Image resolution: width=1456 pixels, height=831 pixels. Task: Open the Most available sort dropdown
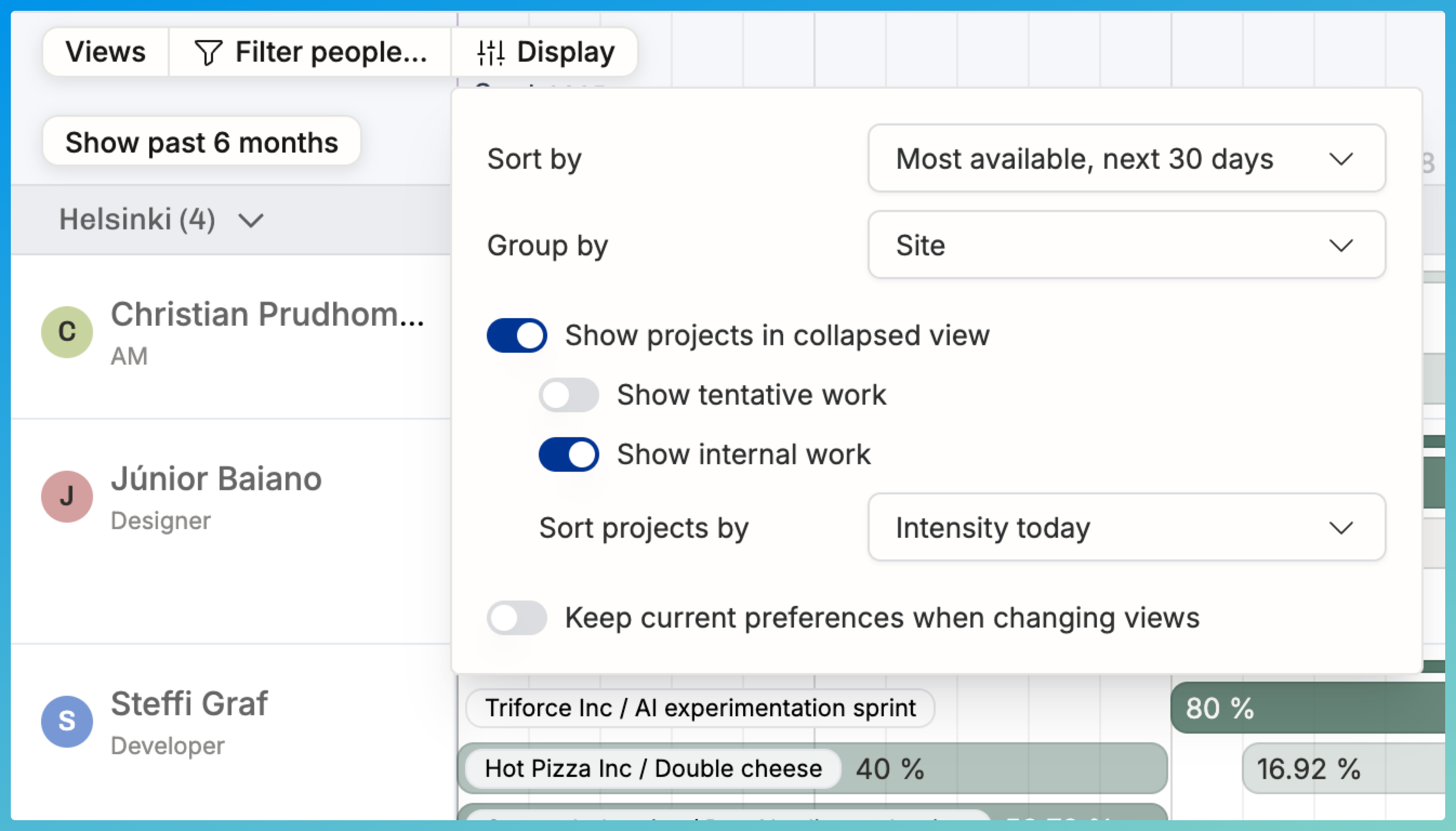(1084, 159)
